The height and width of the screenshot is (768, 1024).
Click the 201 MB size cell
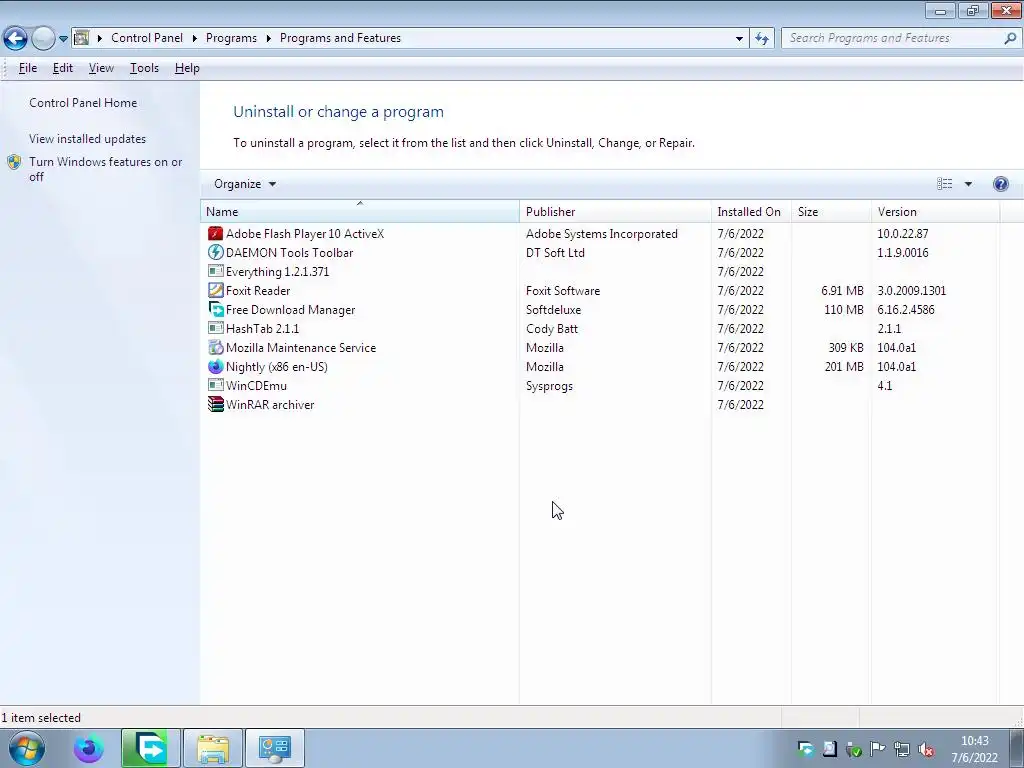(x=844, y=366)
